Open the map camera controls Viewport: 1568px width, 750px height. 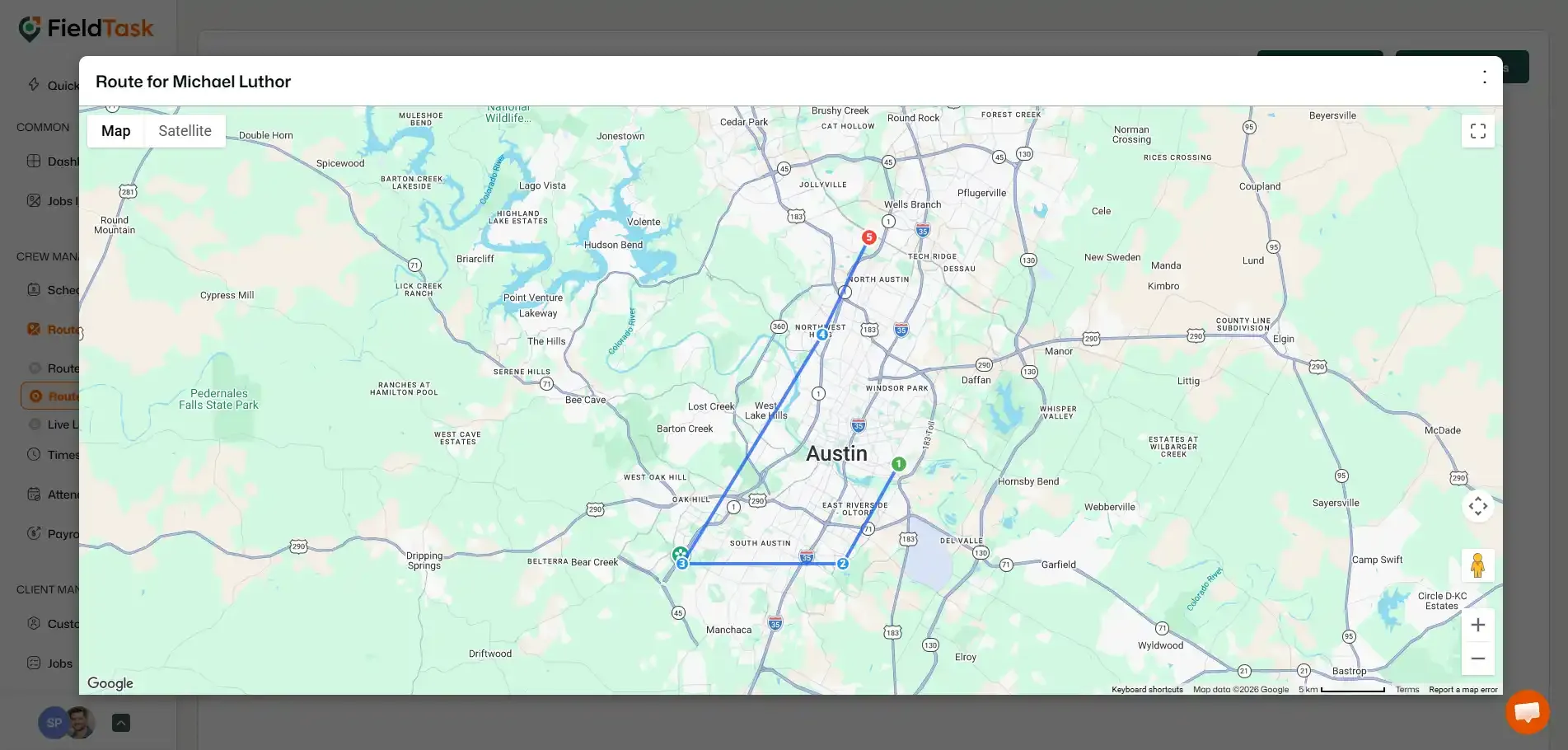pyautogui.click(x=1478, y=506)
